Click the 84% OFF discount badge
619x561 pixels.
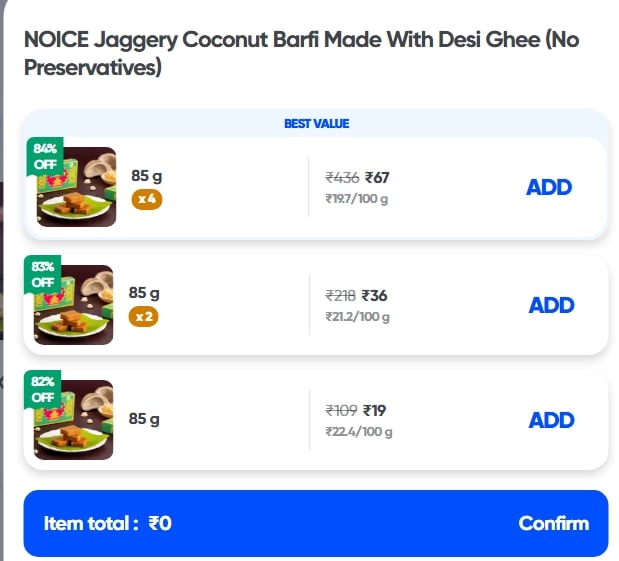coord(45,157)
